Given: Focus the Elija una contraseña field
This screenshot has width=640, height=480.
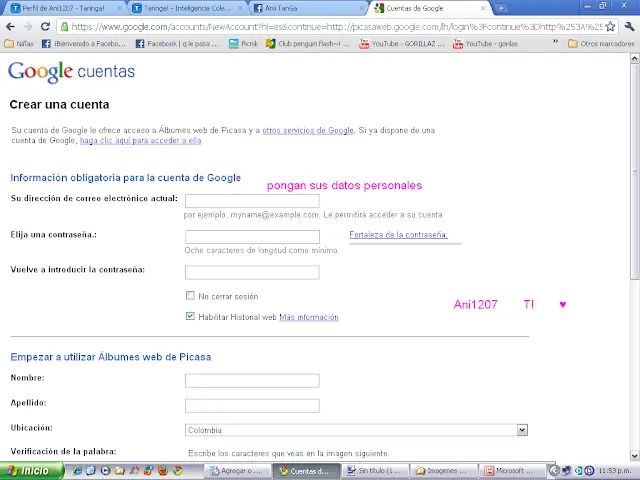Looking at the screenshot, I should pos(252,237).
